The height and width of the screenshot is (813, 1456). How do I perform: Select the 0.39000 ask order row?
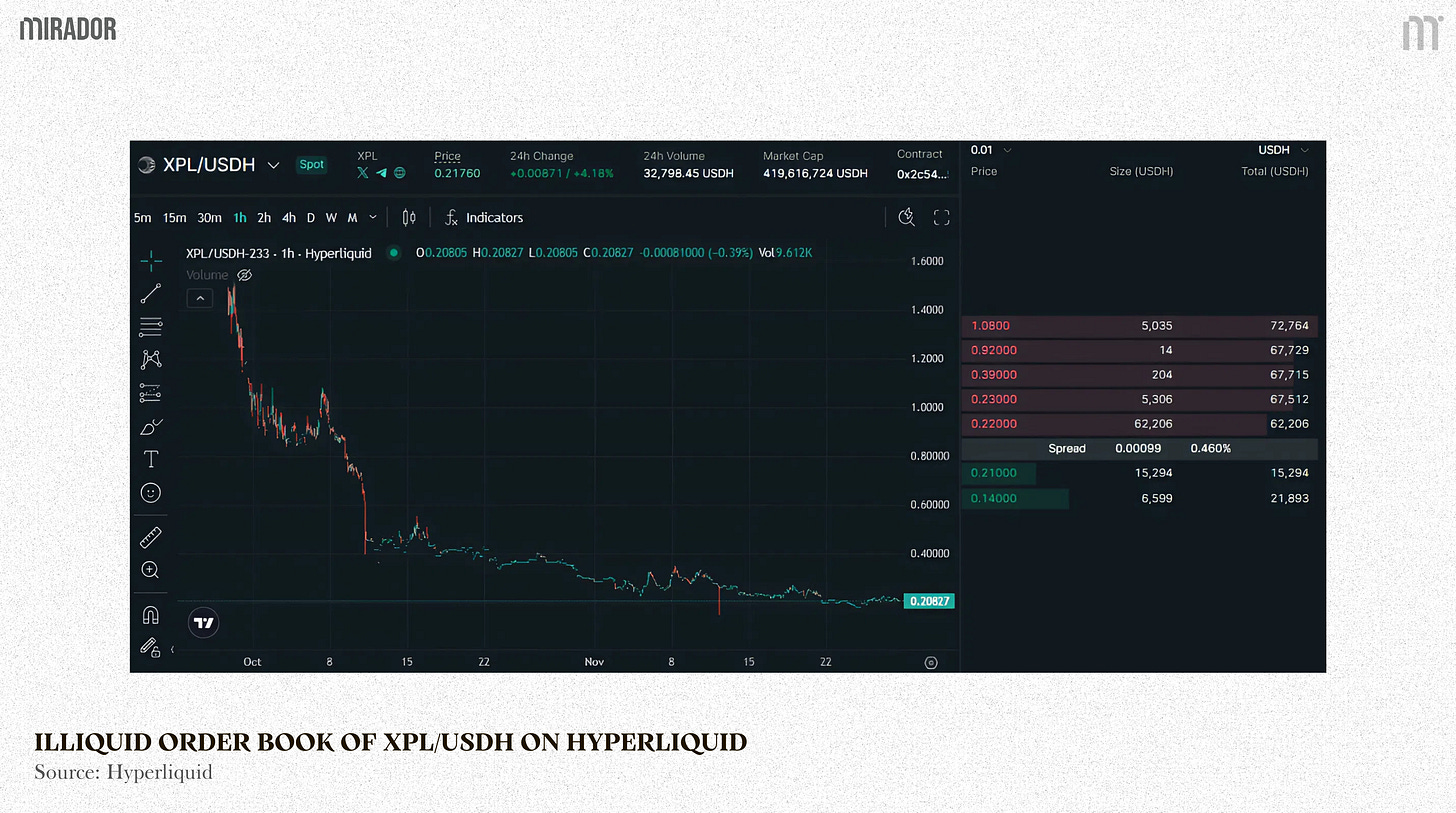(x=1140, y=375)
